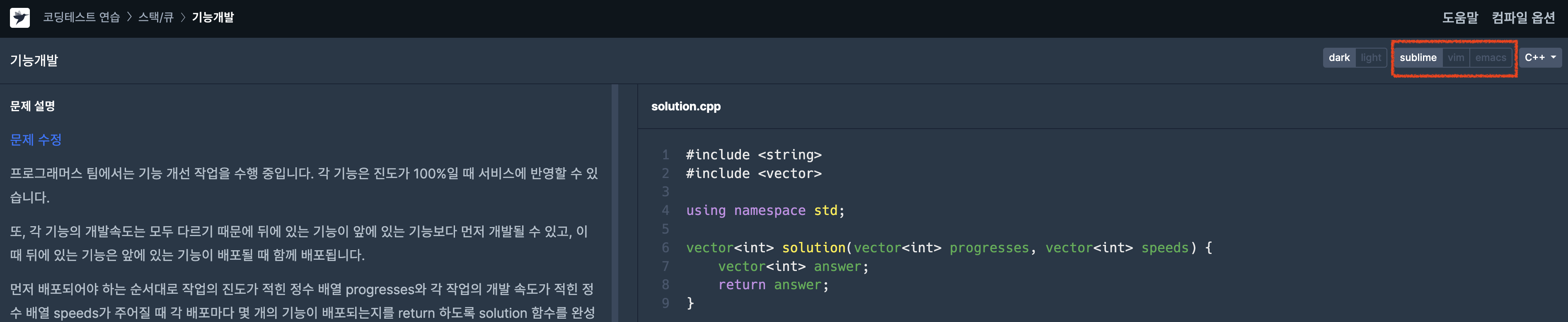This screenshot has width=1568, height=322.
Task: Enable vim keybinding mode
Action: tap(1456, 58)
